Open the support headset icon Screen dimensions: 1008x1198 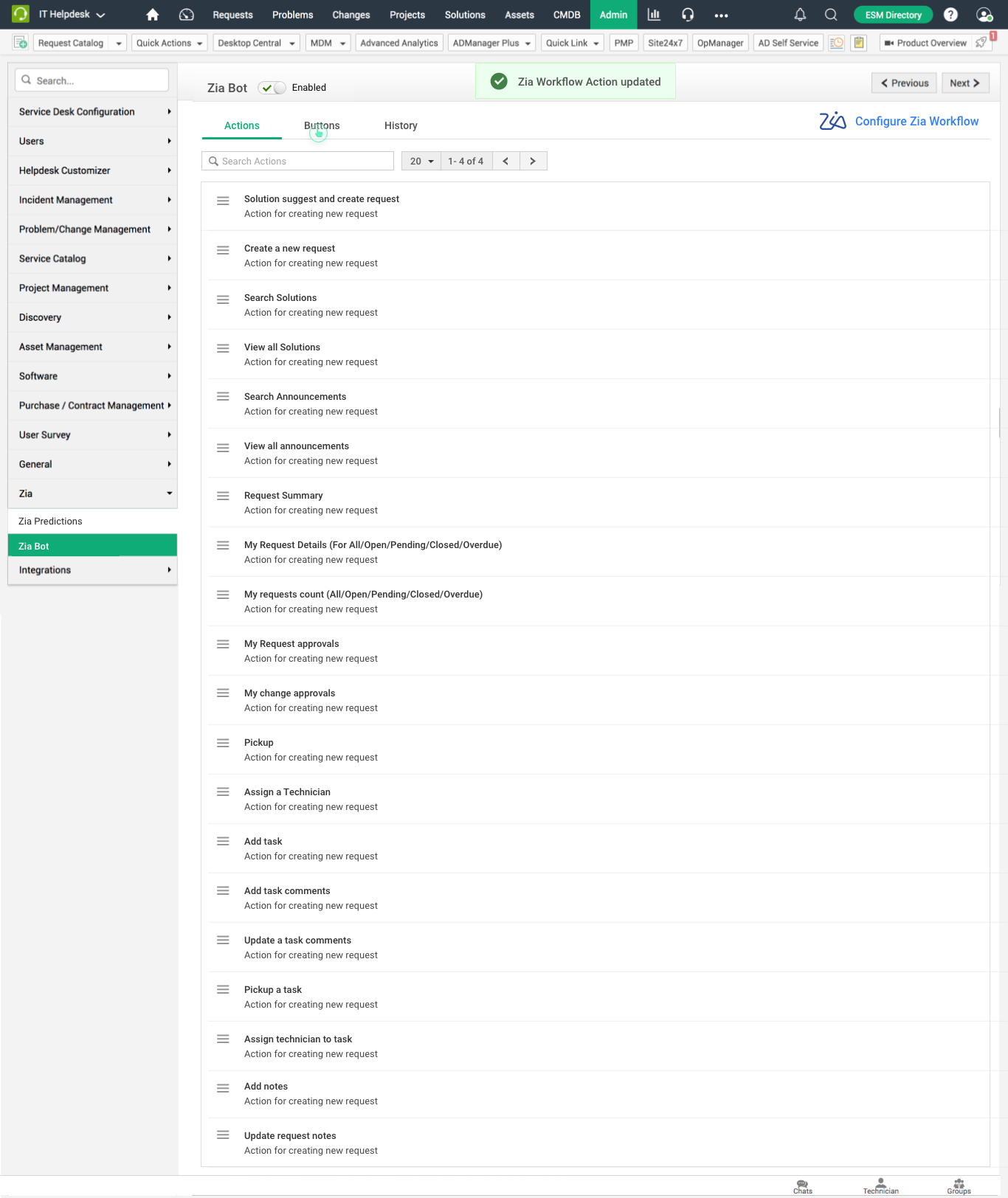point(688,15)
